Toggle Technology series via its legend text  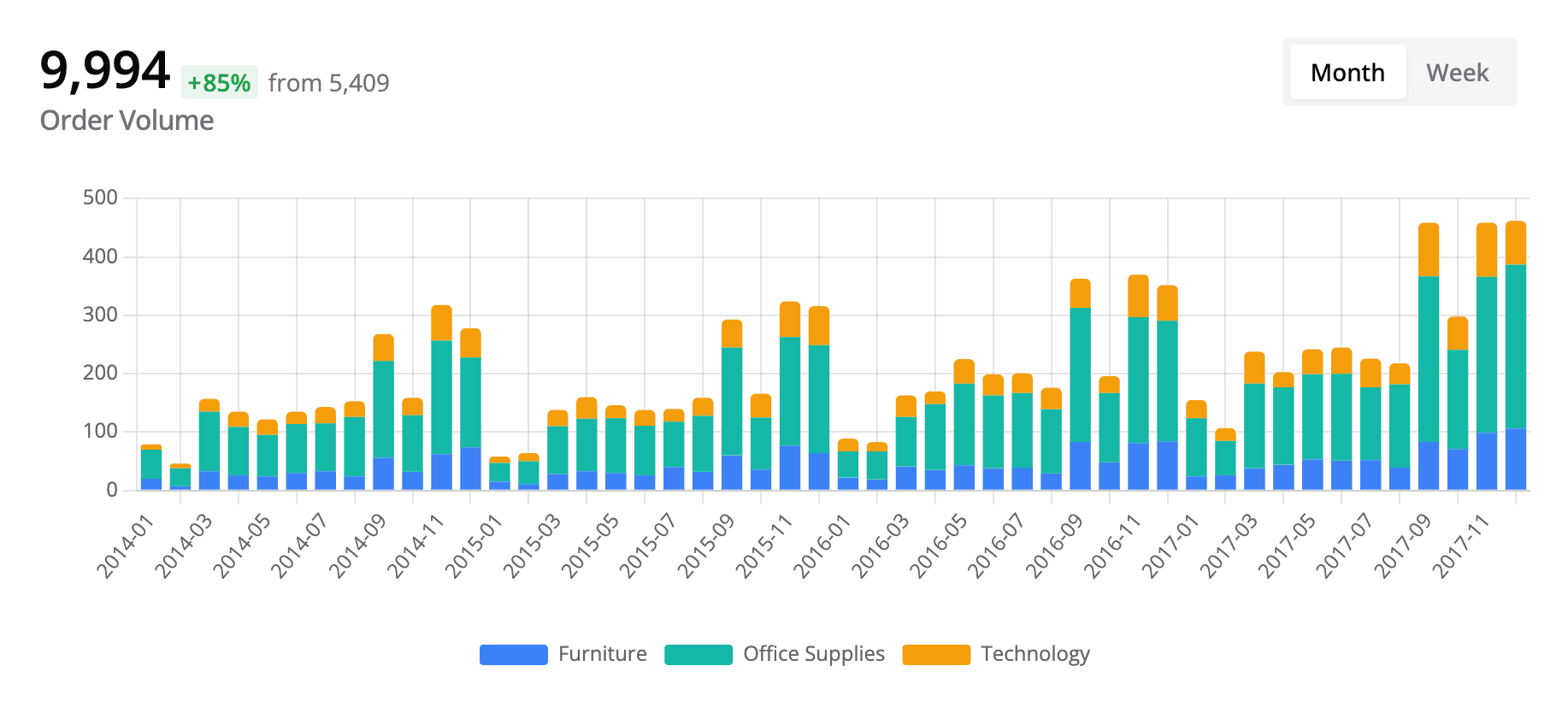click(x=1035, y=654)
